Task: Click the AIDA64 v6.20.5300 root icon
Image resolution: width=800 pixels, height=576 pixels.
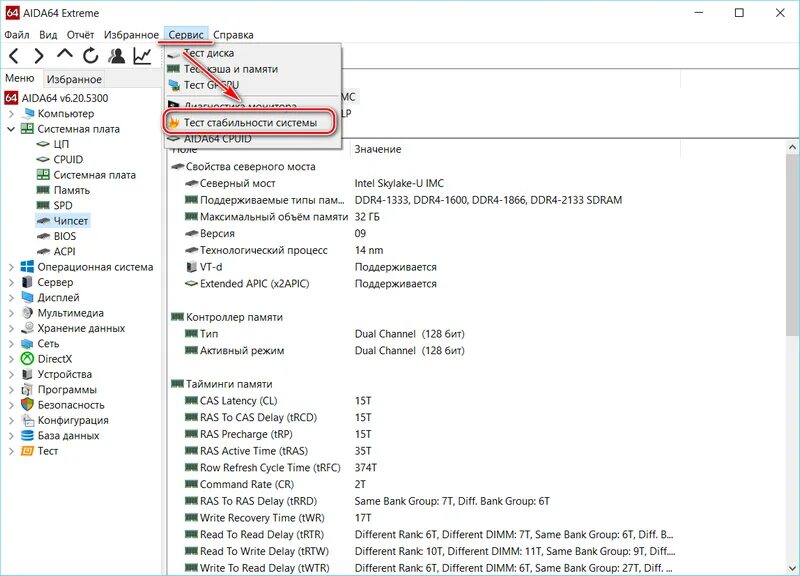Action: (11, 98)
